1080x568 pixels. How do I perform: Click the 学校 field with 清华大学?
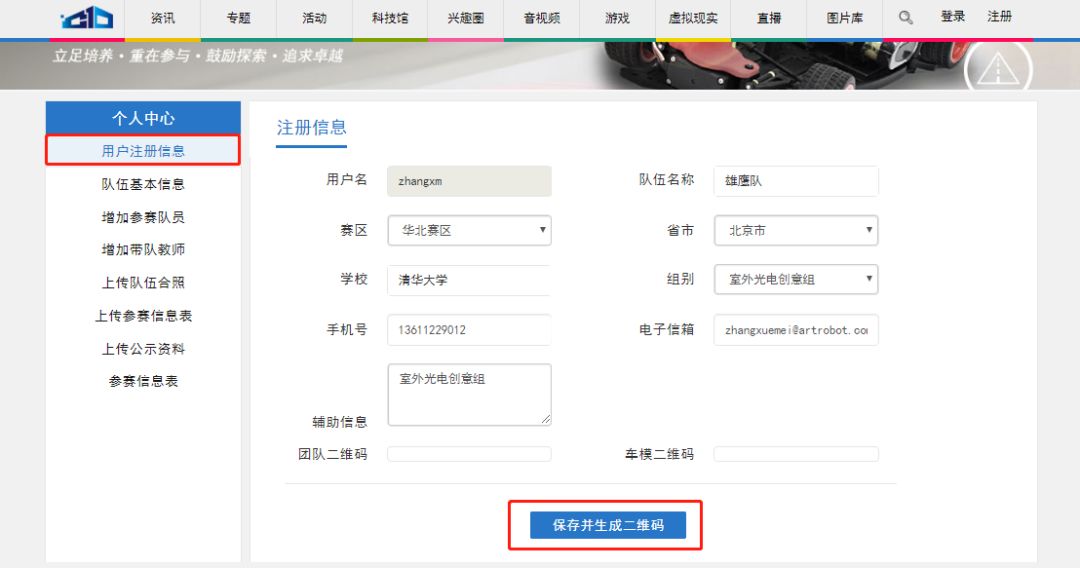pyautogui.click(x=469, y=280)
